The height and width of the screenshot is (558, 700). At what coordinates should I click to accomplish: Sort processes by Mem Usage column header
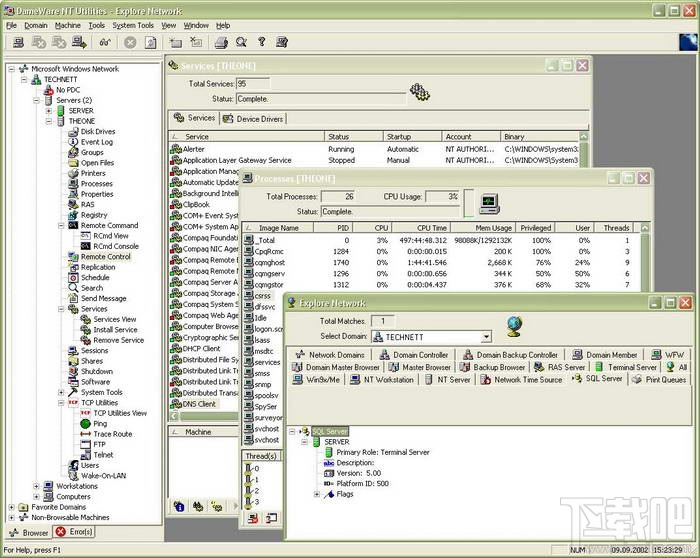[483, 228]
